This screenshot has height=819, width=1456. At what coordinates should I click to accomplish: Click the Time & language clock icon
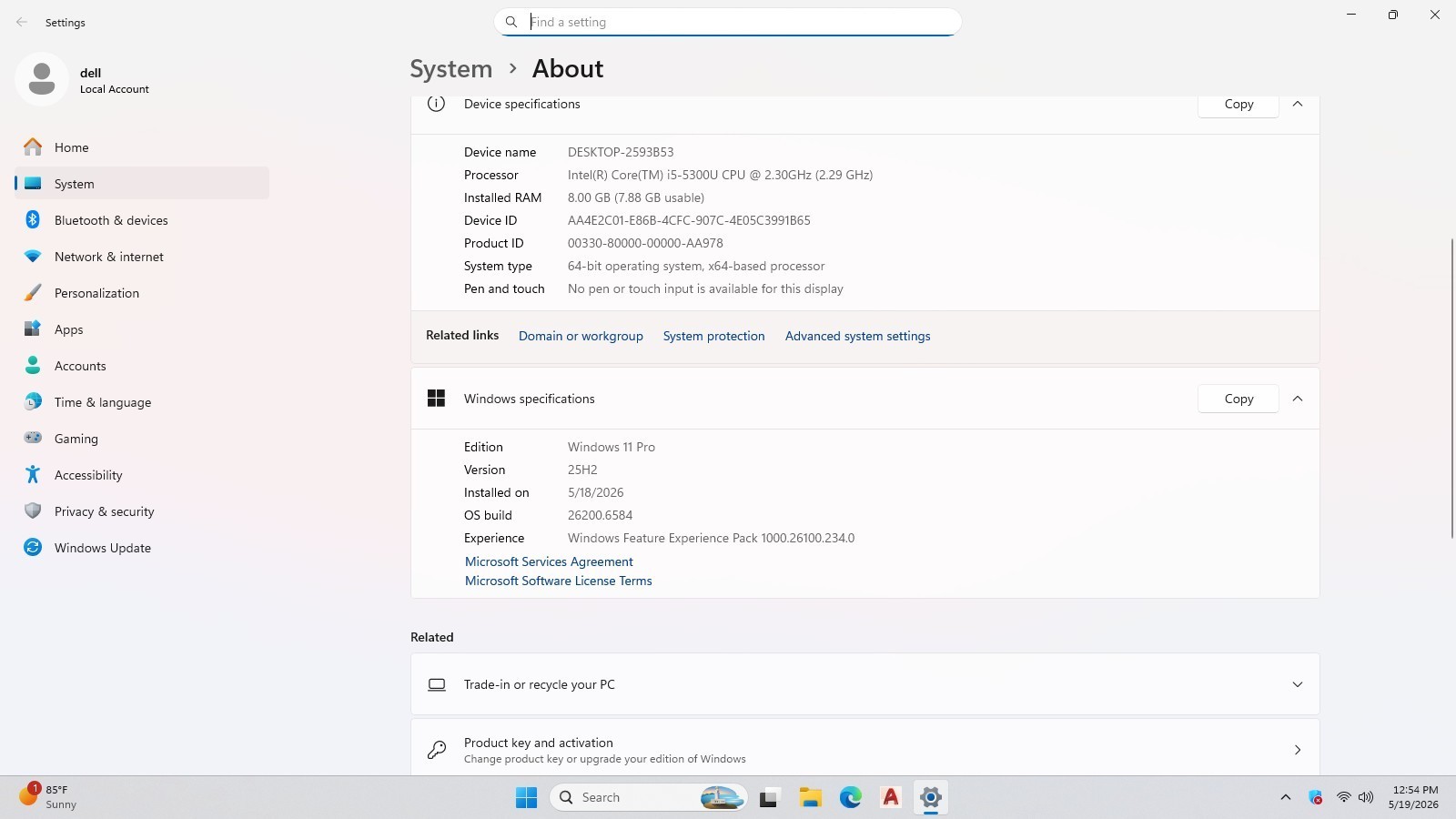pyautogui.click(x=33, y=402)
